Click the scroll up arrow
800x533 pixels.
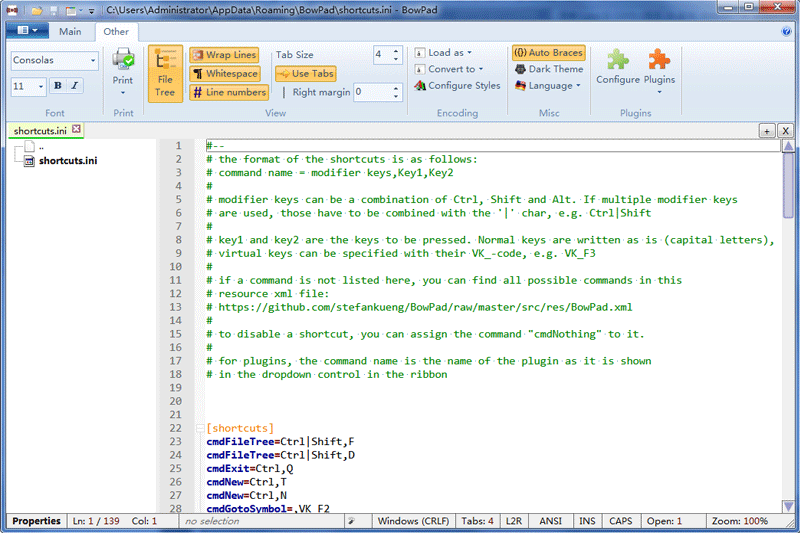(x=788, y=146)
